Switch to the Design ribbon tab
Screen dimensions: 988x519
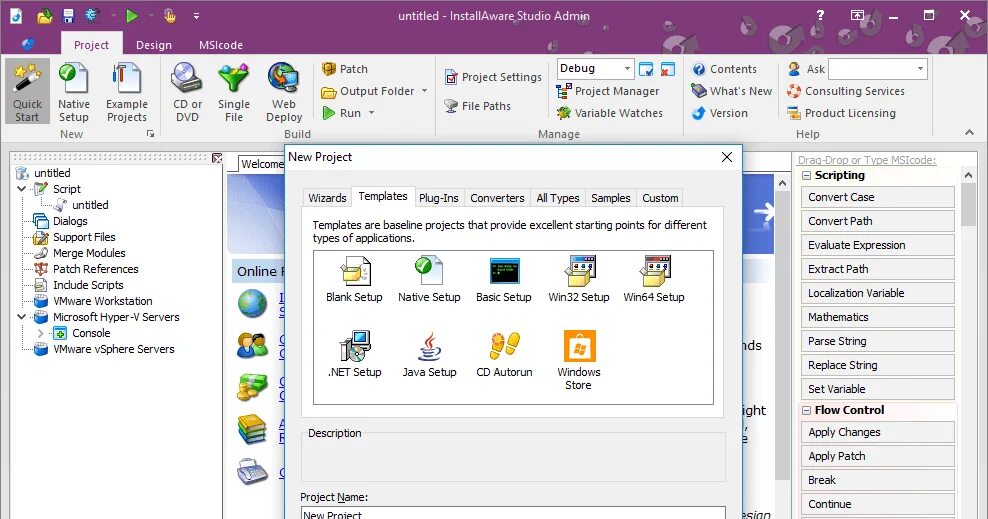coord(154,45)
